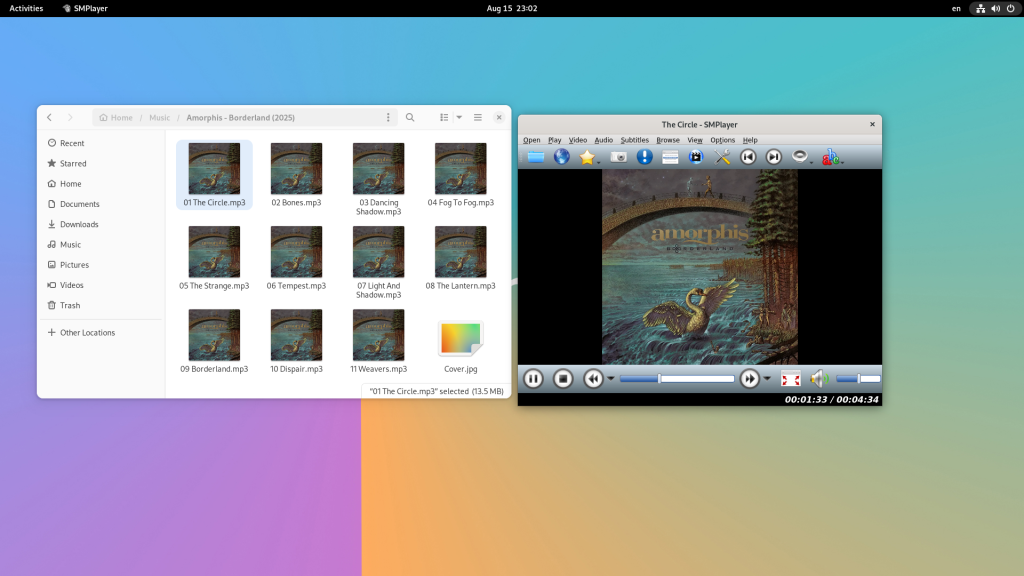Image resolution: width=1024 pixels, height=576 pixels.
Task: Open the rewind button's dropdown arrow
Action: [x=611, y=379]
